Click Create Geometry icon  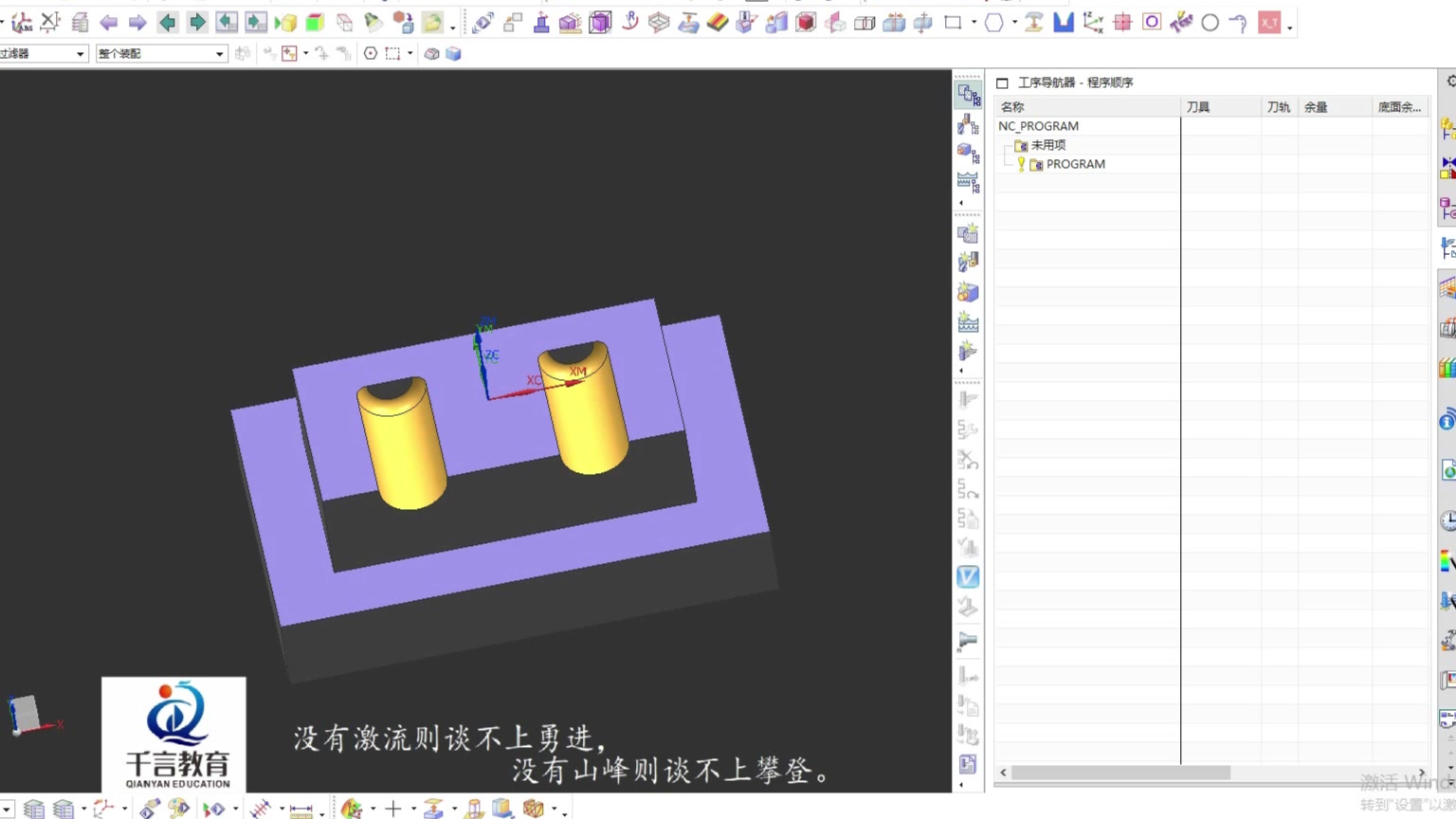[968, 292]
